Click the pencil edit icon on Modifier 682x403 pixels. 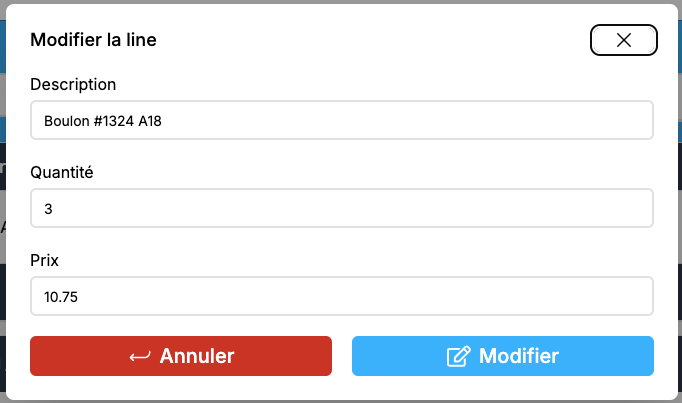click(458, 356)
